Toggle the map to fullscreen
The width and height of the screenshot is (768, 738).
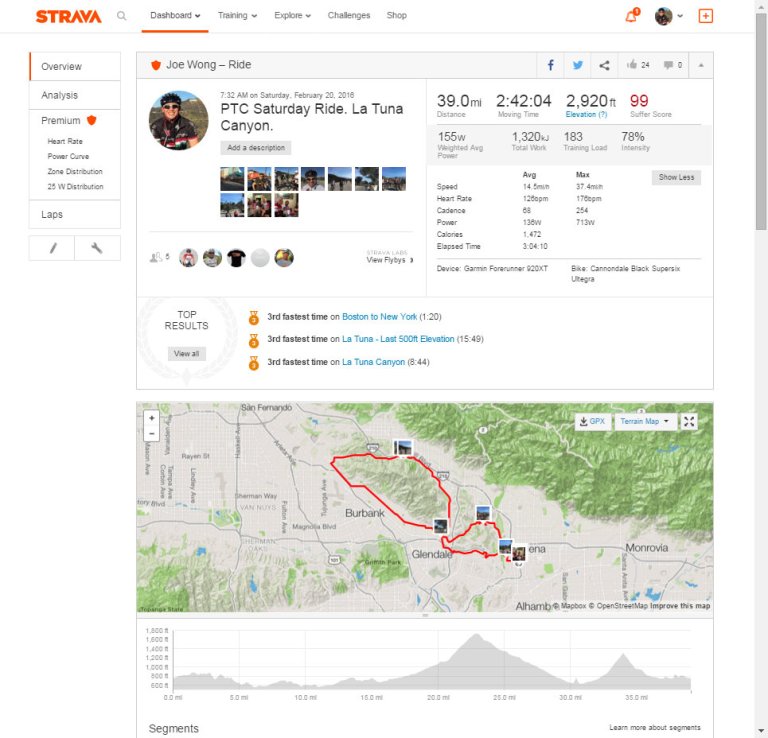[x=689, y=421]
